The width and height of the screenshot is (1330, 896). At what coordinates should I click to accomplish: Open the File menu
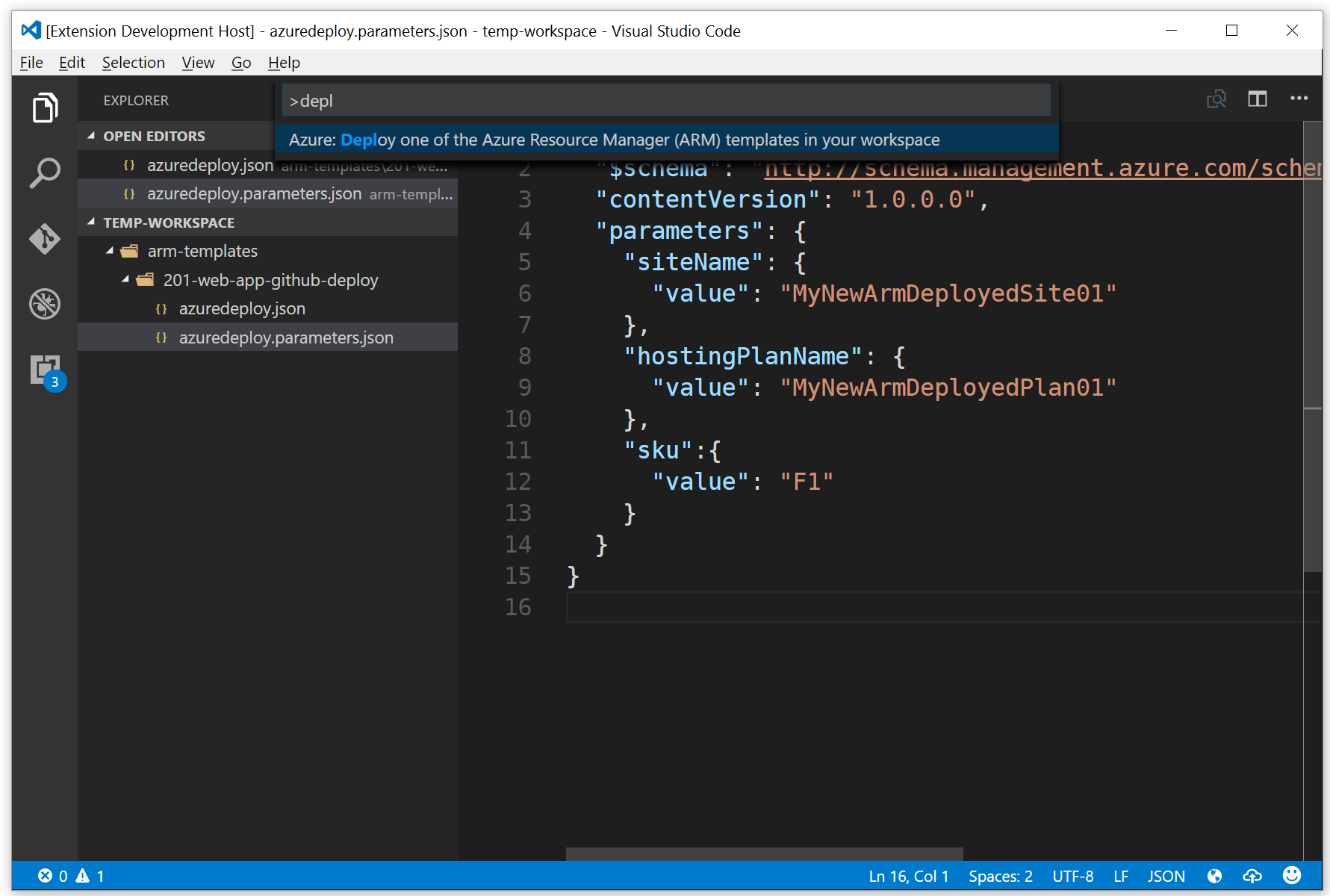31,63
